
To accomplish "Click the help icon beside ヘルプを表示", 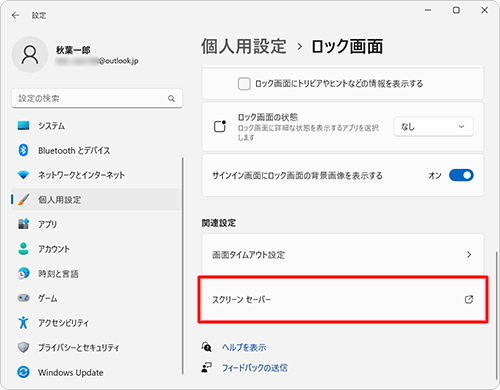I will coord(206,347).
